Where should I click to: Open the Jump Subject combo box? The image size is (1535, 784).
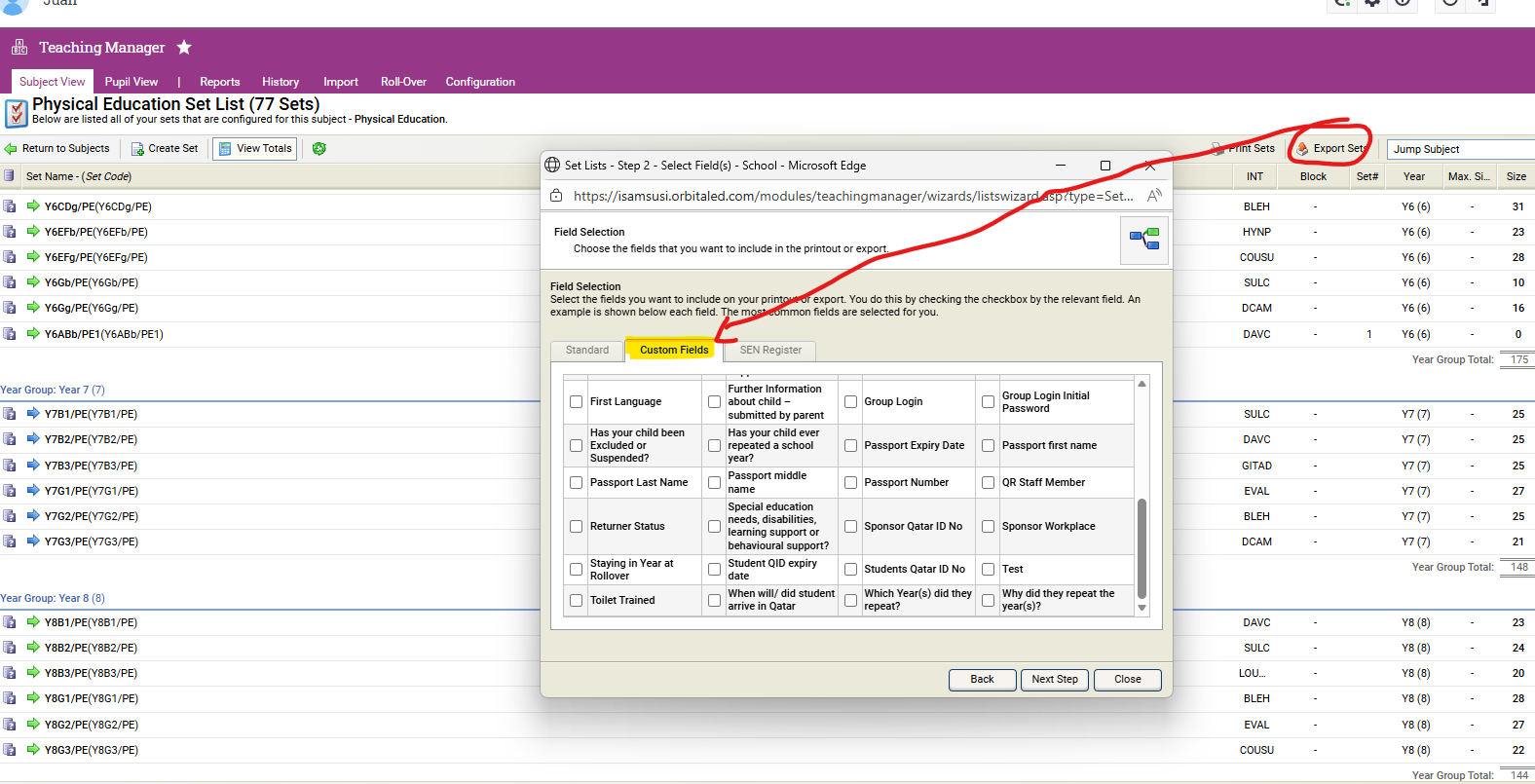[x=1459, y=149]
